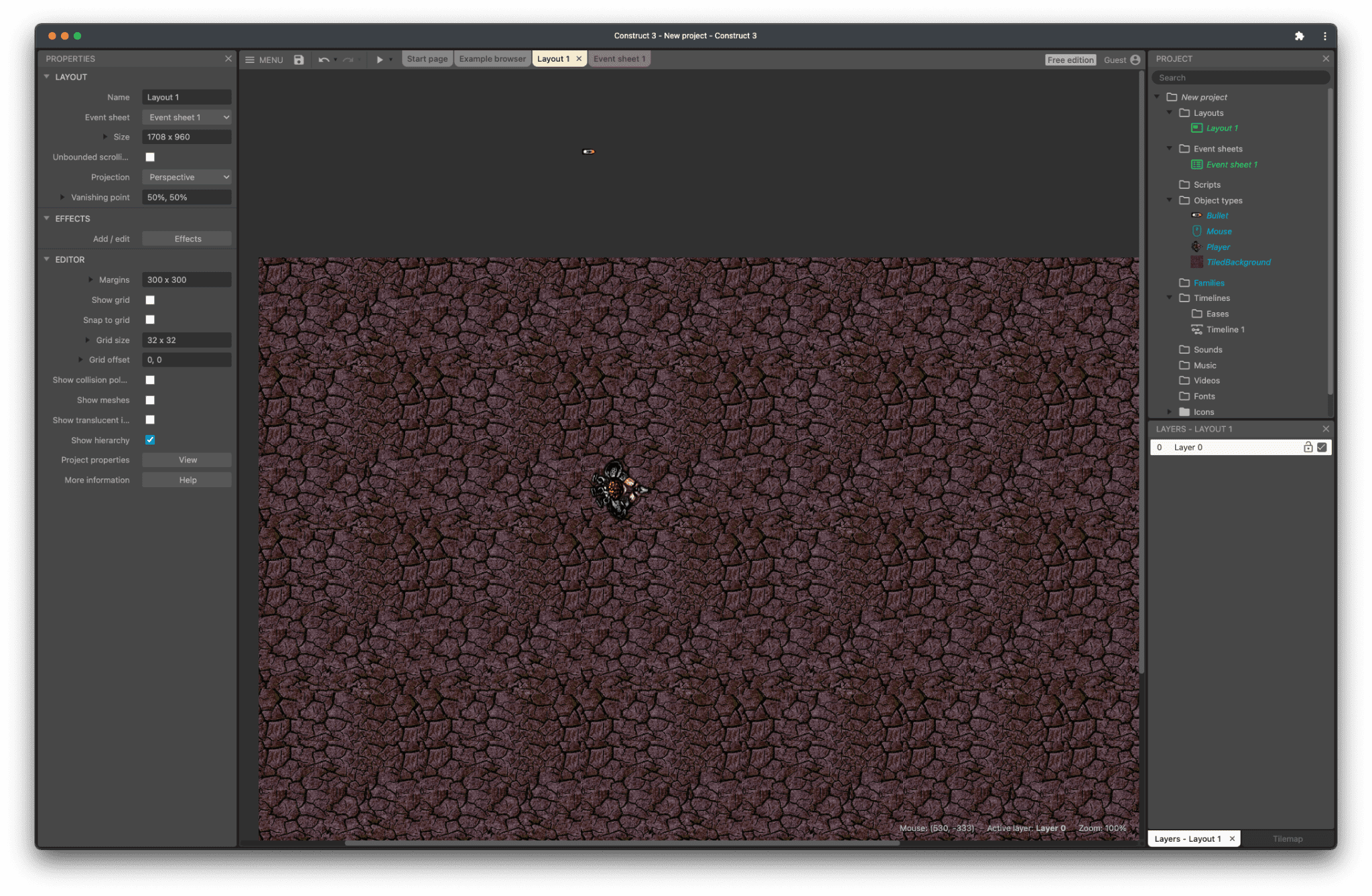Viewport: 1372px width, 896px height.
Task: Expand the Vanishing point property
Action: tap(63, 197)
